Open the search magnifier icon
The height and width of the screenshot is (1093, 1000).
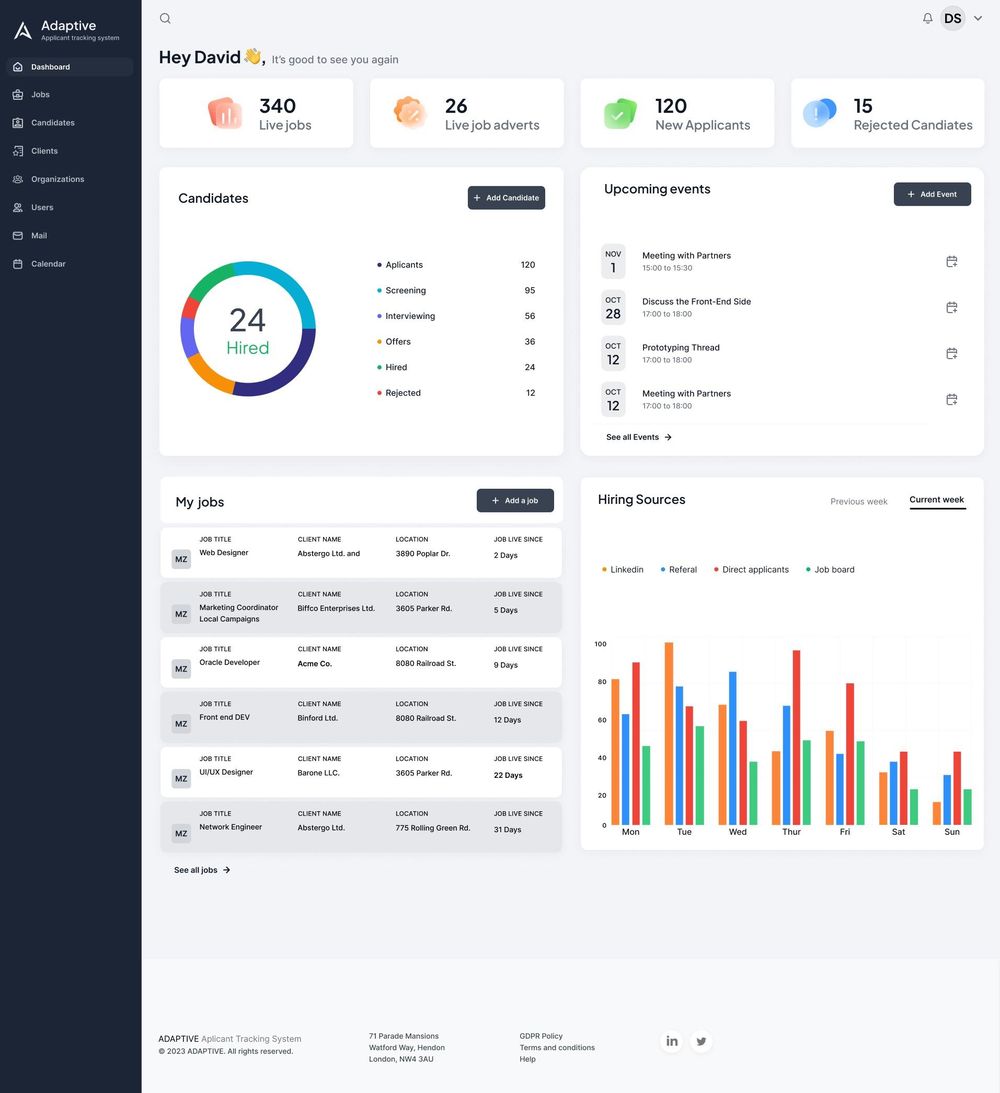pos(165,18)
